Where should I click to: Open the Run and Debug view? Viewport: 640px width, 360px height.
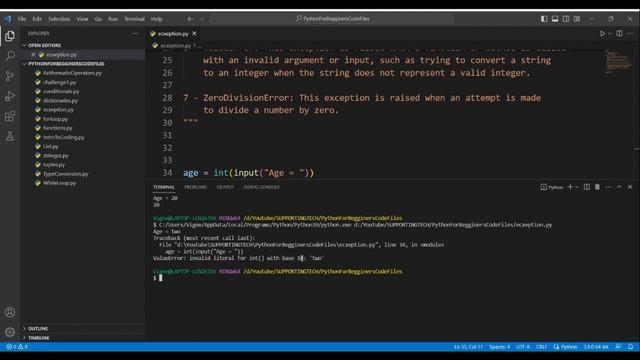pyautogui.click(x=10, y=96)
